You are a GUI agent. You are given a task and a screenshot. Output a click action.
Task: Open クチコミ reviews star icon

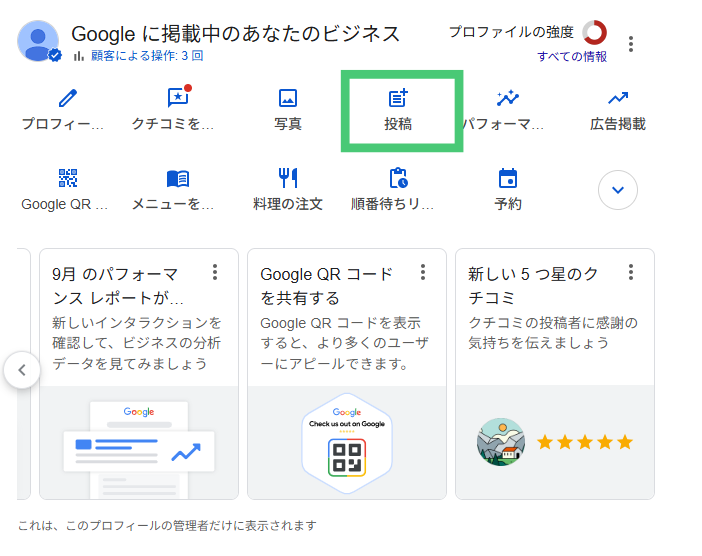click(x=178, y=98)
